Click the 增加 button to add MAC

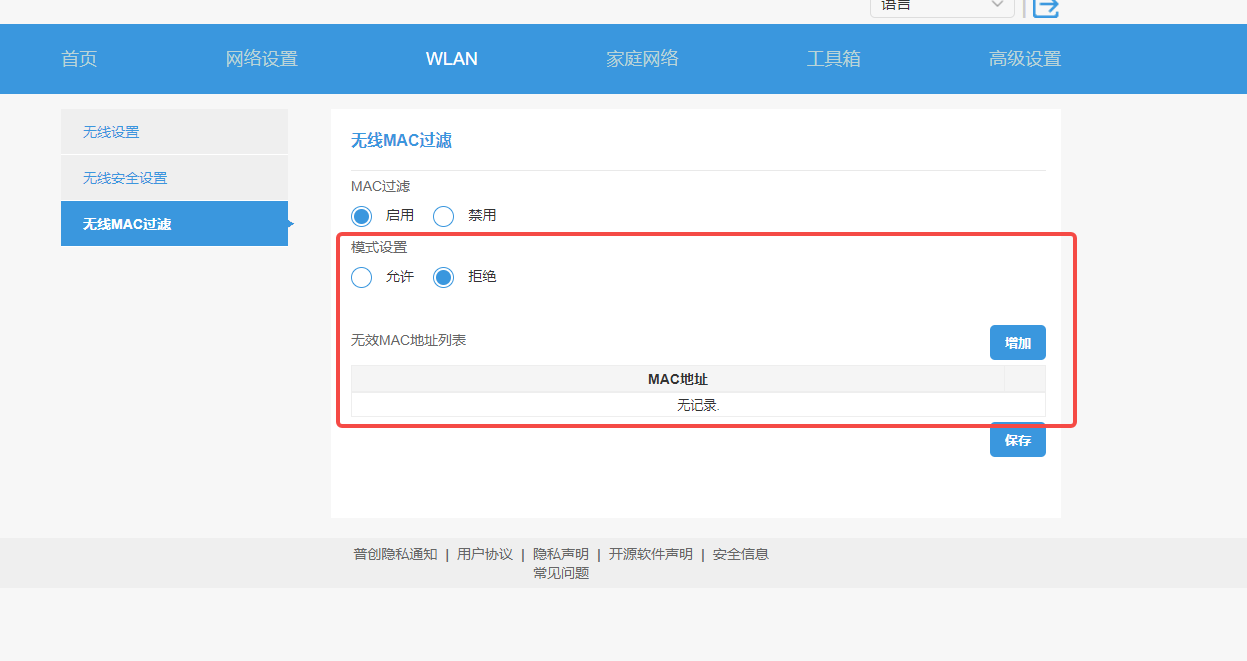(1017, 343)
